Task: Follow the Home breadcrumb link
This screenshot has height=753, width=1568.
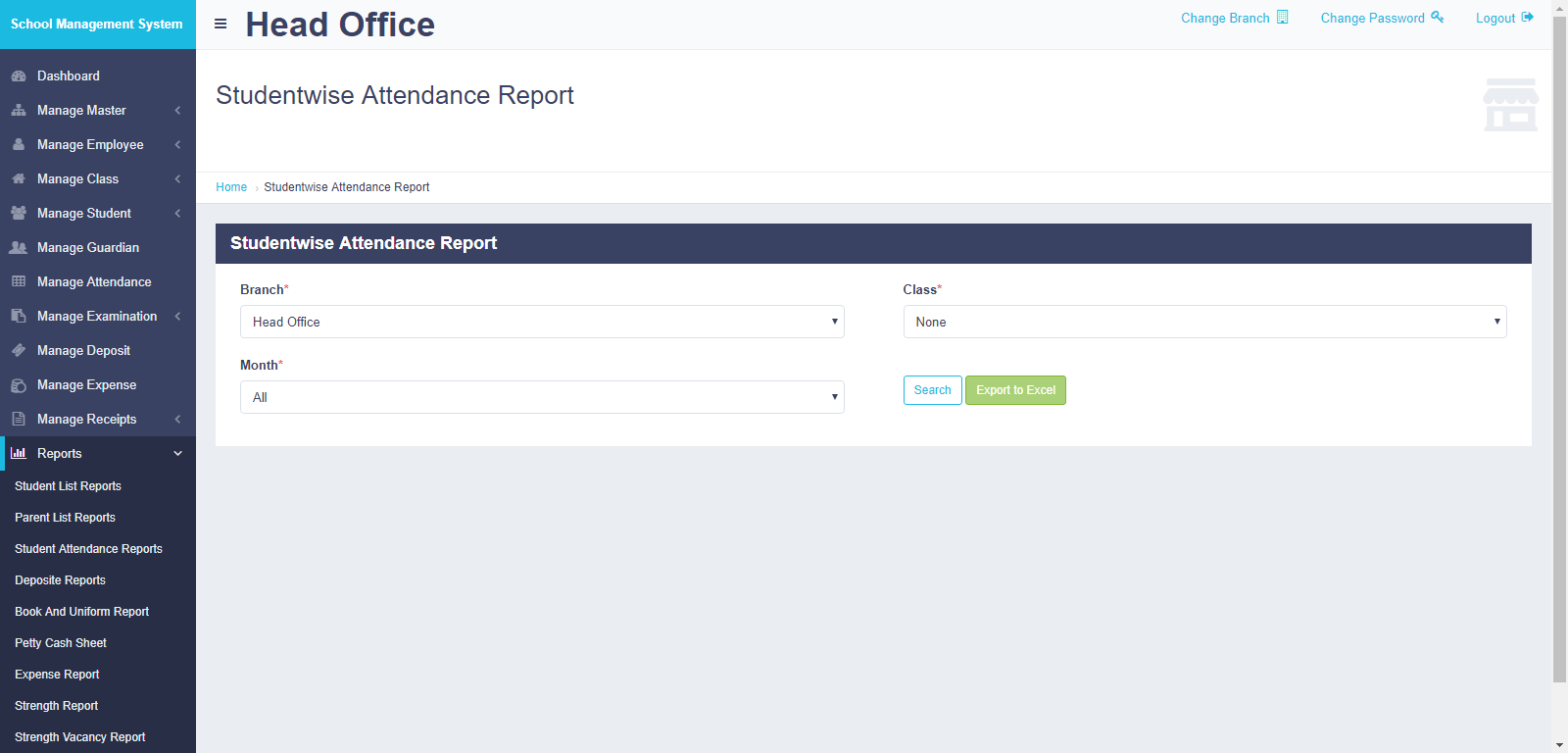Action: [x=231, y=187]
